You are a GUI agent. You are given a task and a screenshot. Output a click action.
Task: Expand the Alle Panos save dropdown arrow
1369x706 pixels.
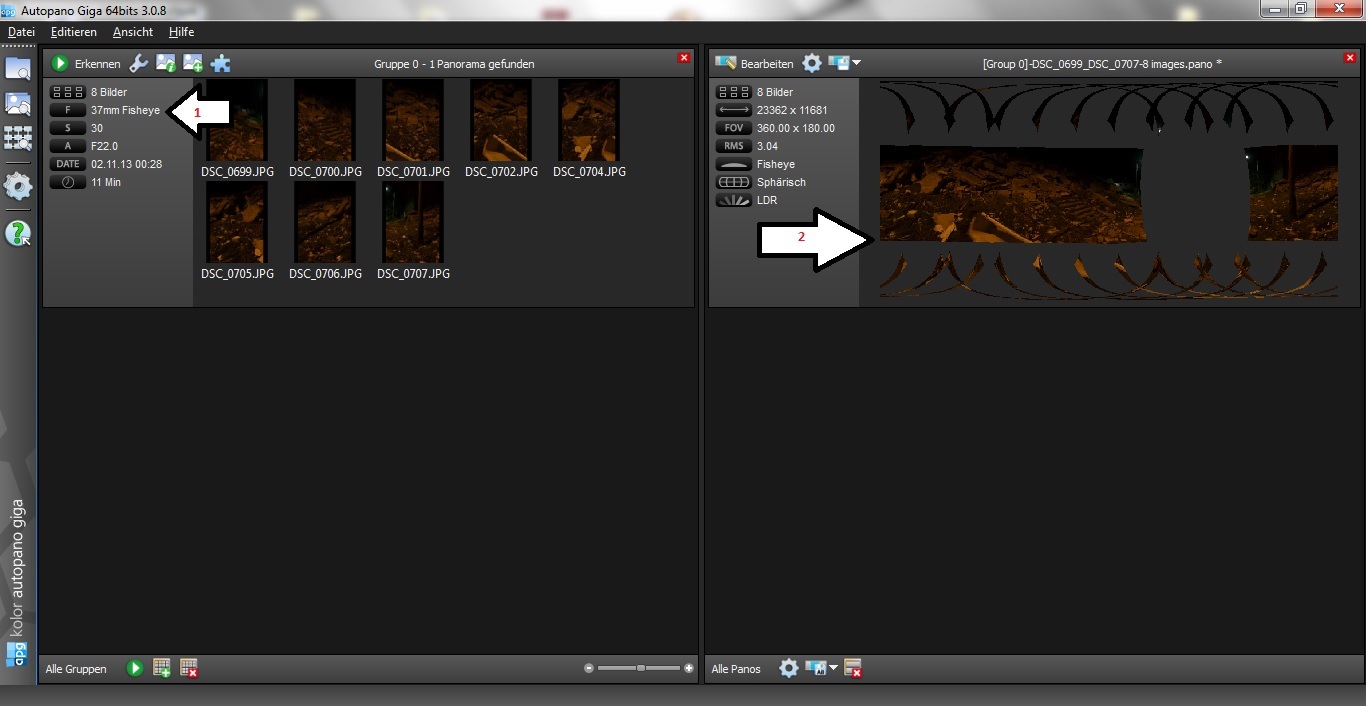[x=833, y=668]
